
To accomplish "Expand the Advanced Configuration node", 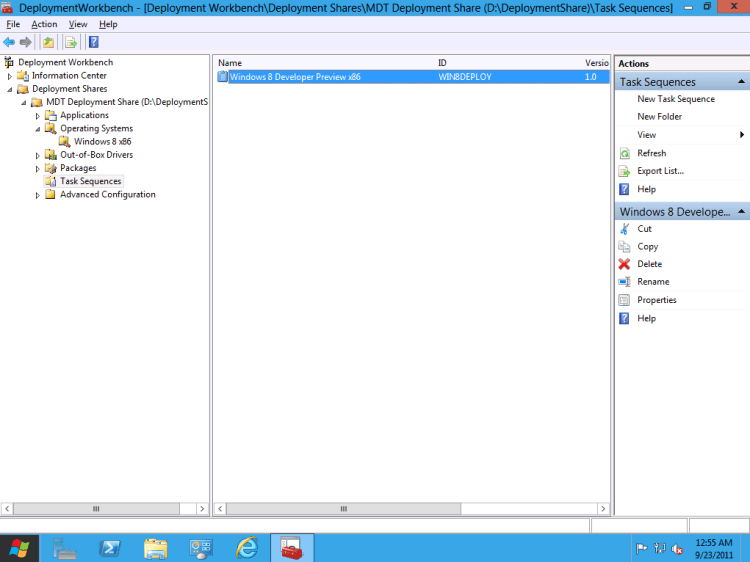I will coord(38,195).
